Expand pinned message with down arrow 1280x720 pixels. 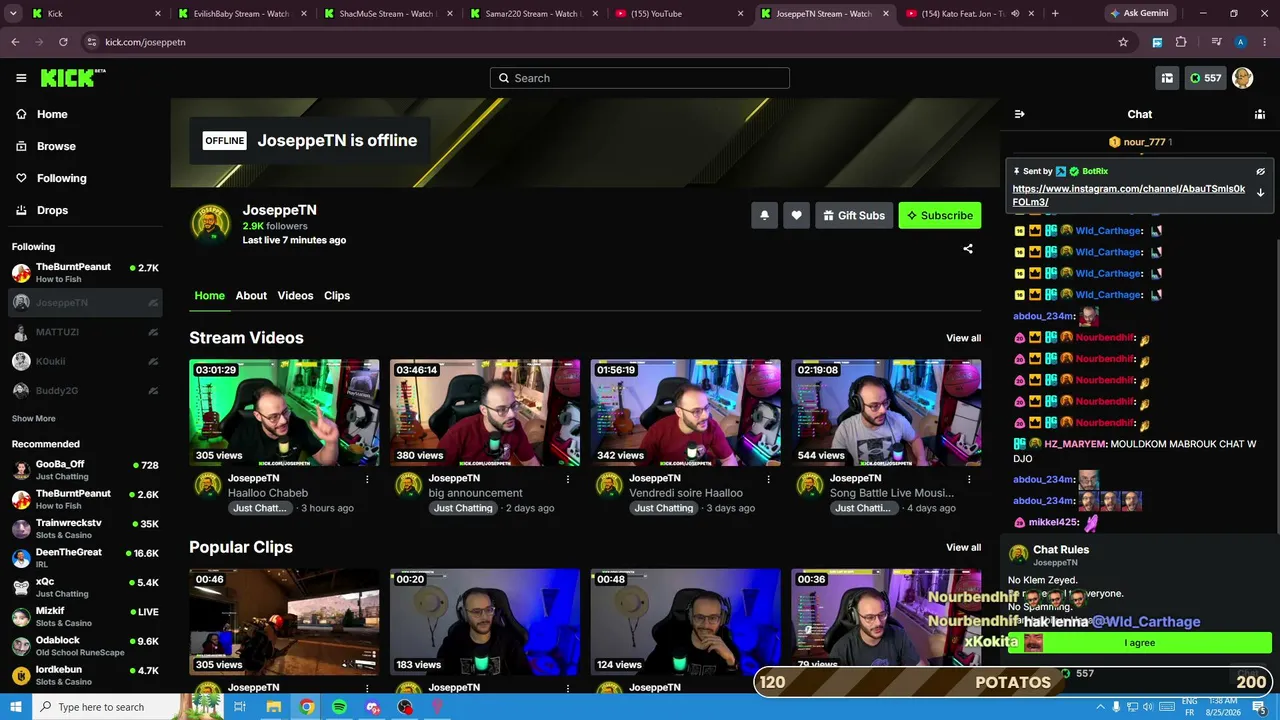tap(1260, 192)
